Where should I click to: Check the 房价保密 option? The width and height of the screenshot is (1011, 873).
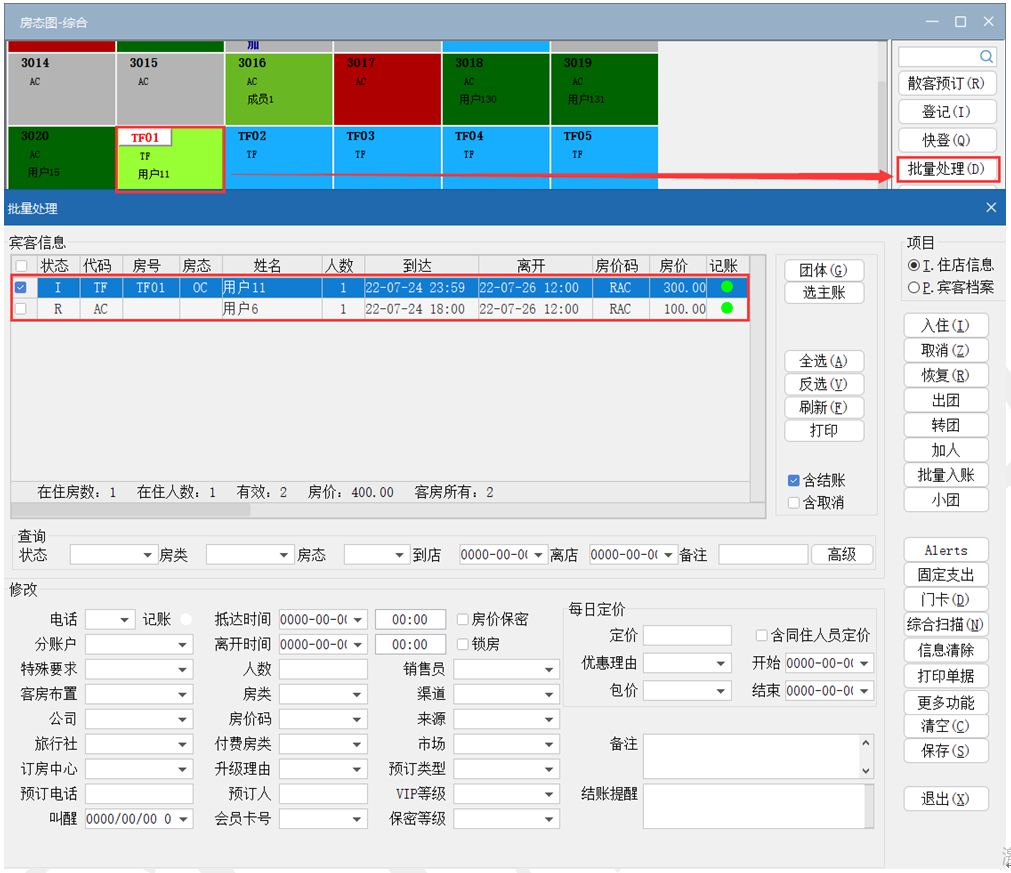coord(463,620)
